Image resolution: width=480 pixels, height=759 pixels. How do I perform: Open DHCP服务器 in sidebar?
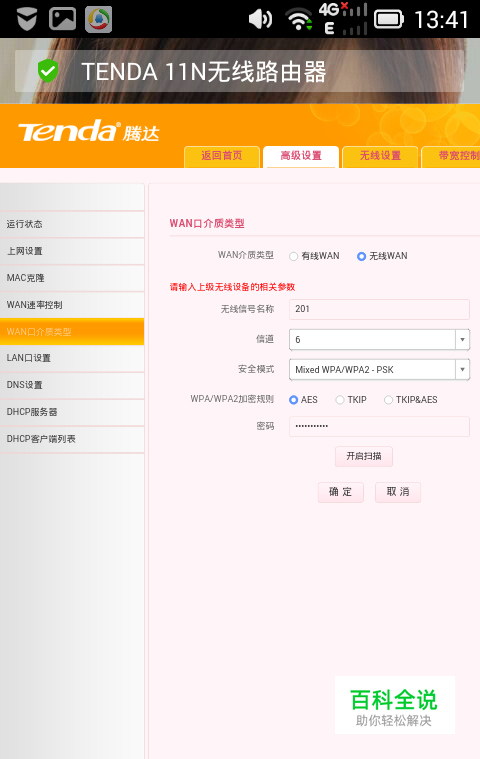72,413
